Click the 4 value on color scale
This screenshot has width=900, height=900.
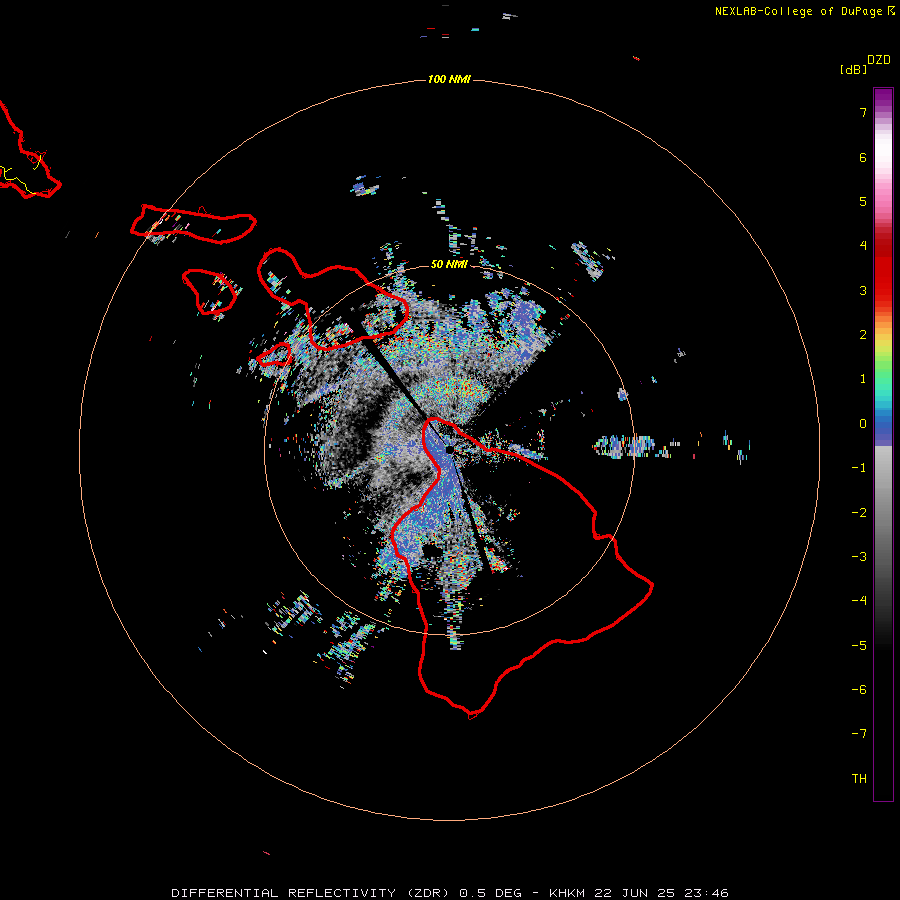point(863,246)
